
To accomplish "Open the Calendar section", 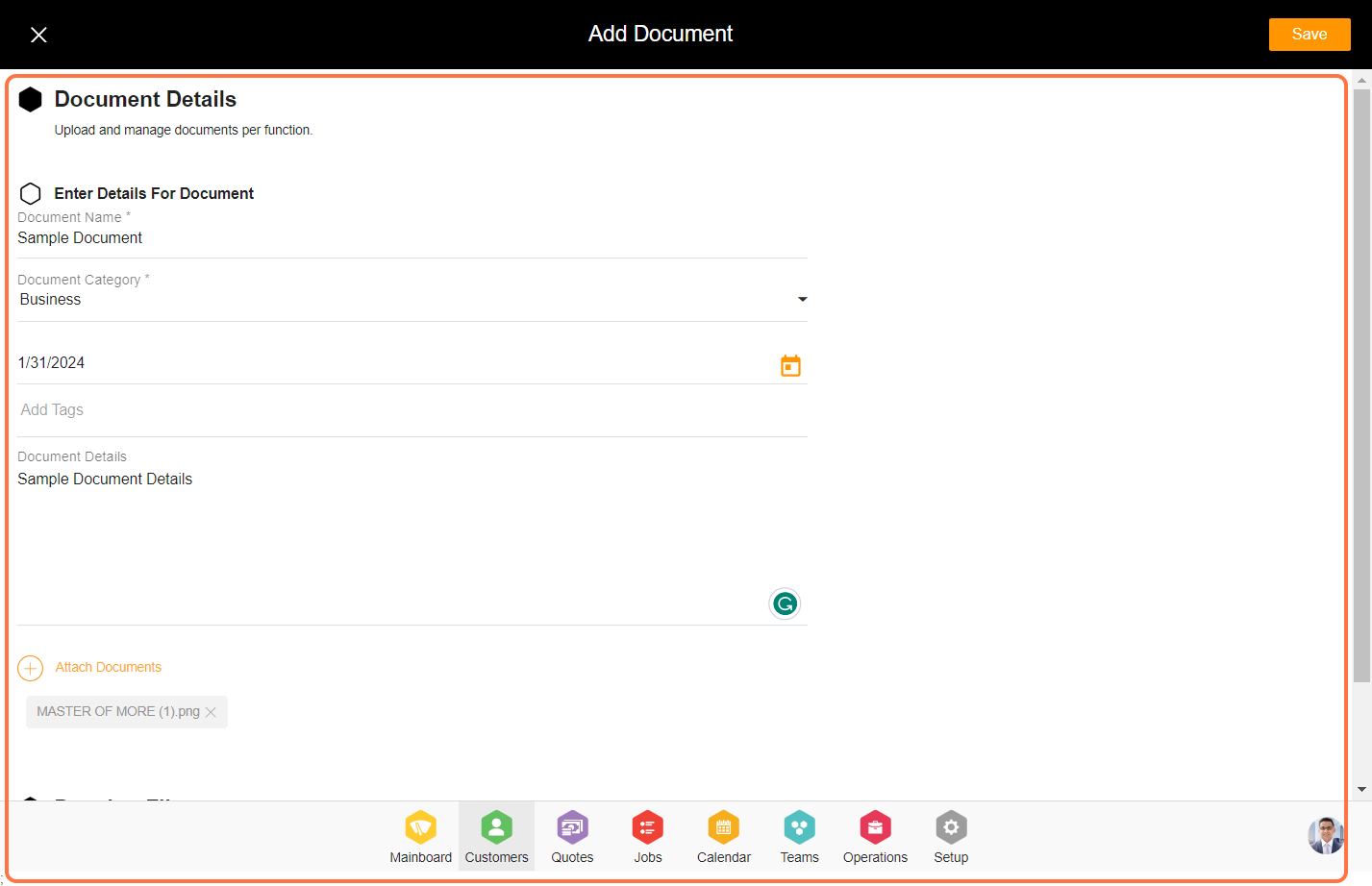I will (724, 837).
